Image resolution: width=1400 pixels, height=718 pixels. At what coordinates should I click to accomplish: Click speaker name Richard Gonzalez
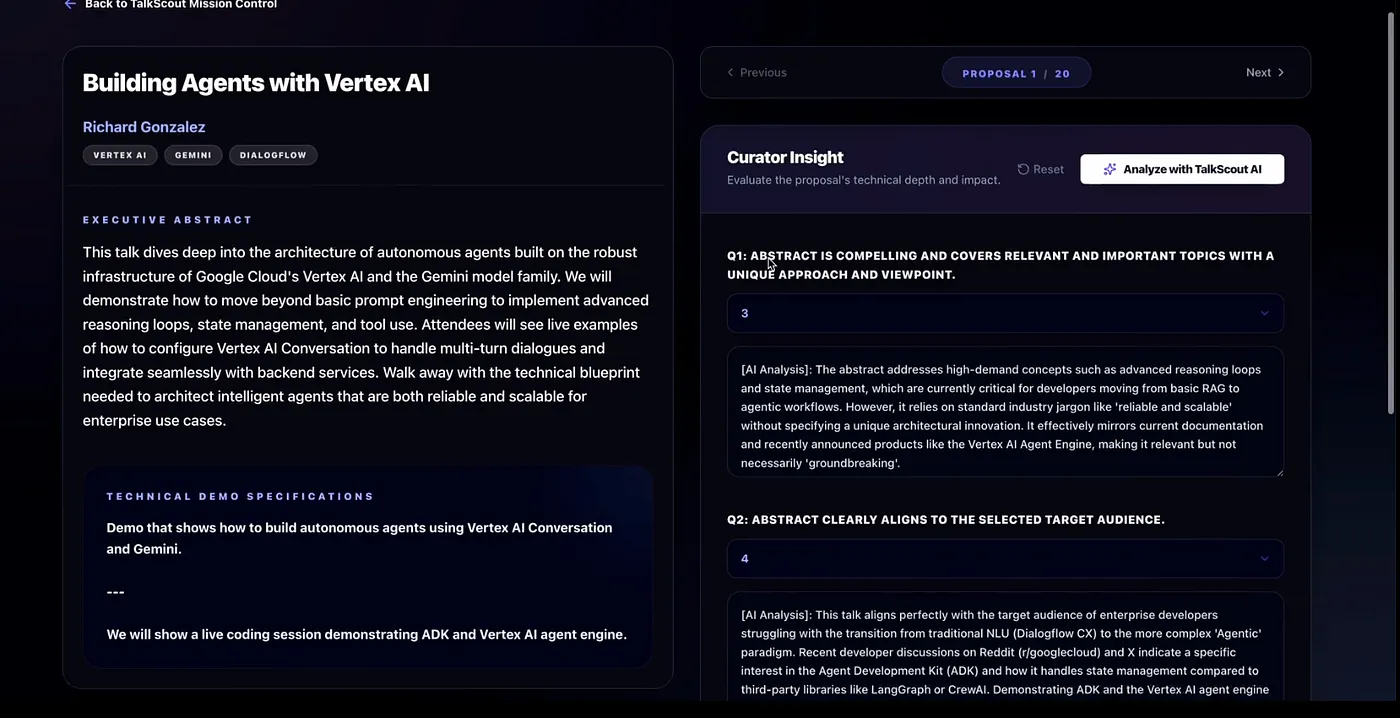pos(144,127)
